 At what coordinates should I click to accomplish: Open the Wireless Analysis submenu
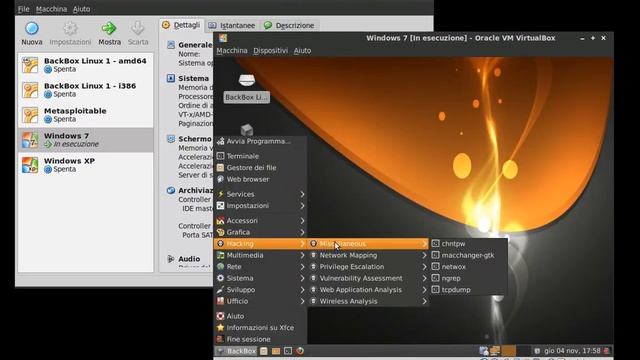[368, 301]
